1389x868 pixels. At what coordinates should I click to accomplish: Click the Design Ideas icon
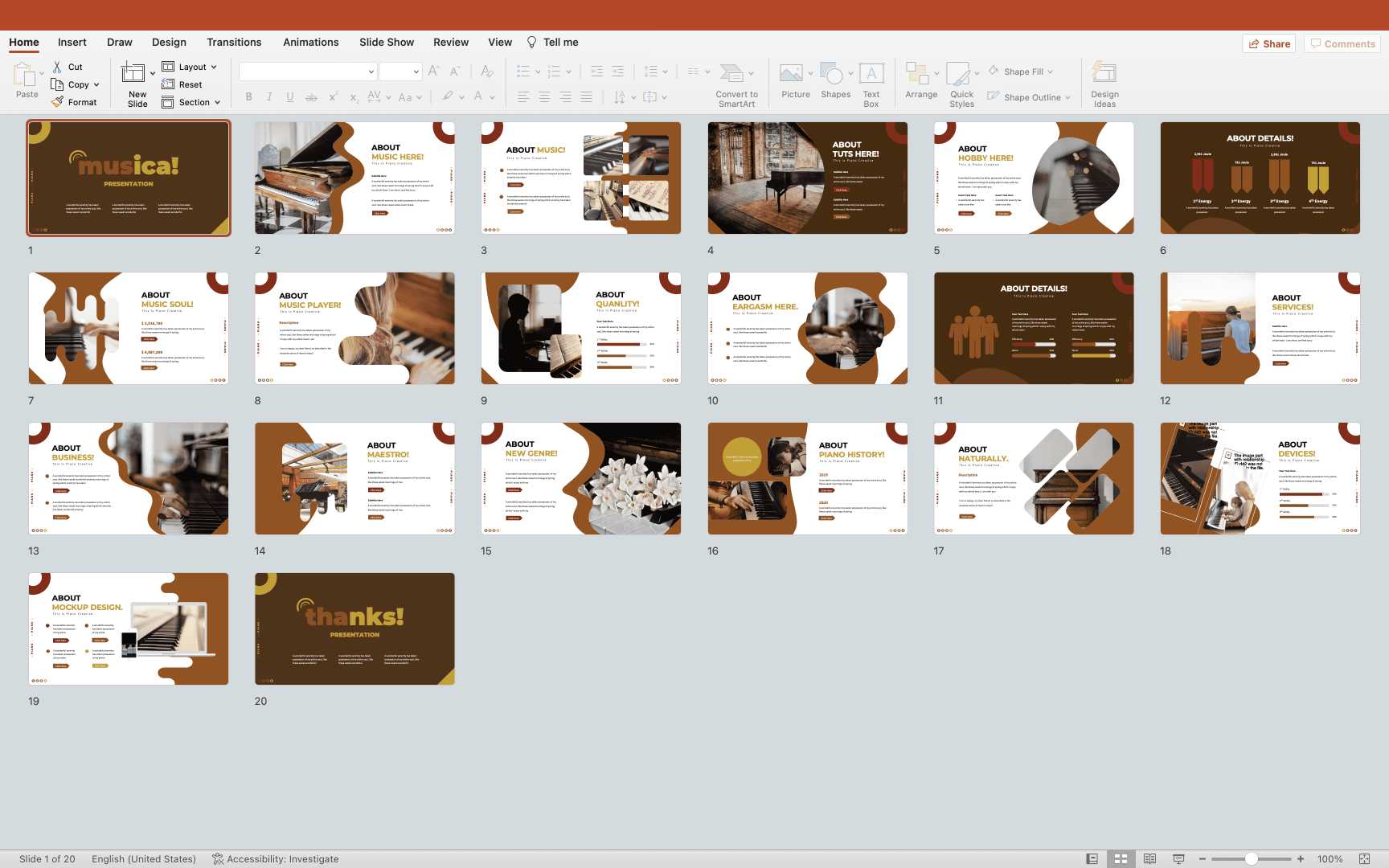(x=1104, y=74)
